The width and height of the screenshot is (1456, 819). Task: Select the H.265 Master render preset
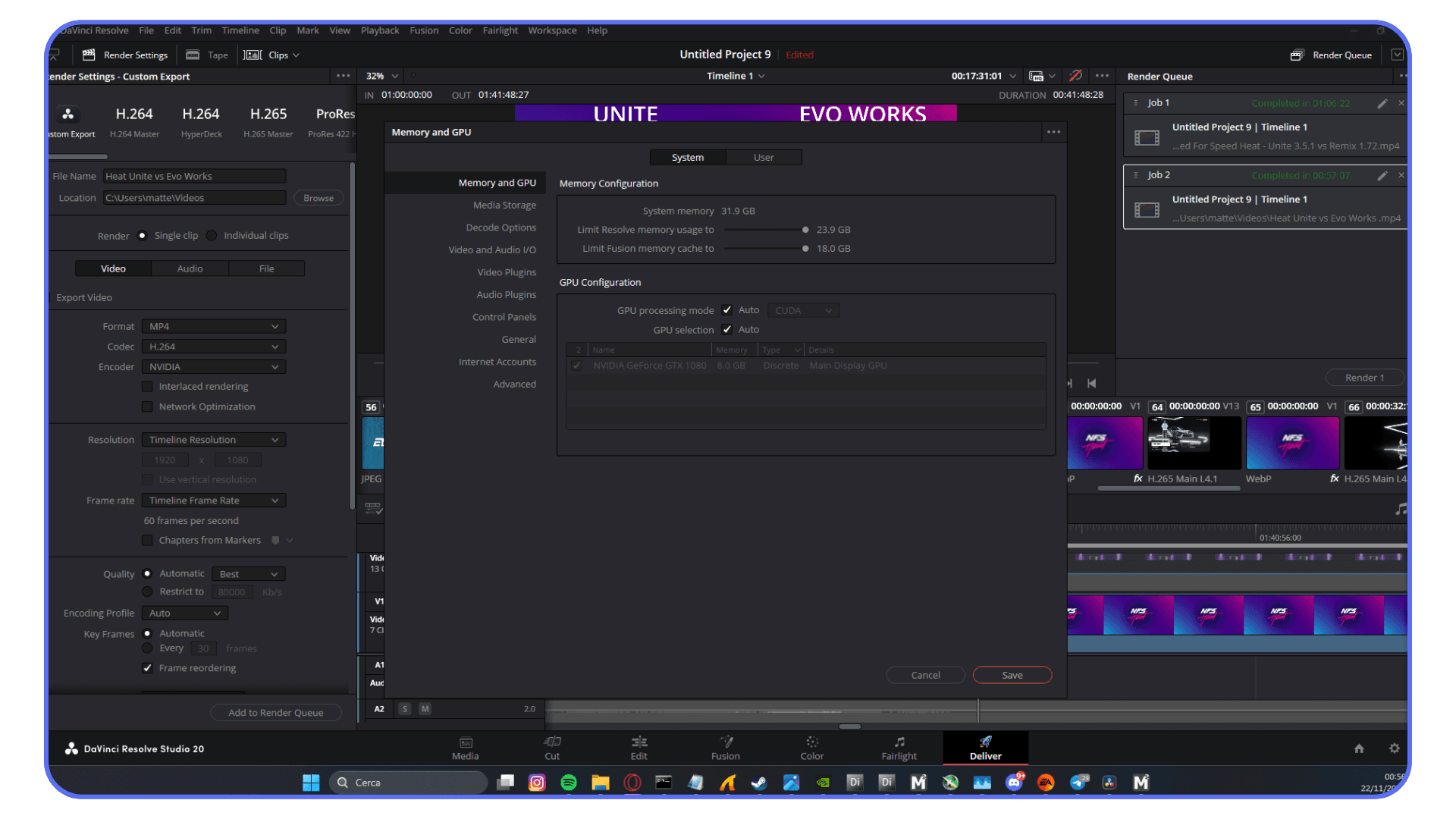[268, 120]
